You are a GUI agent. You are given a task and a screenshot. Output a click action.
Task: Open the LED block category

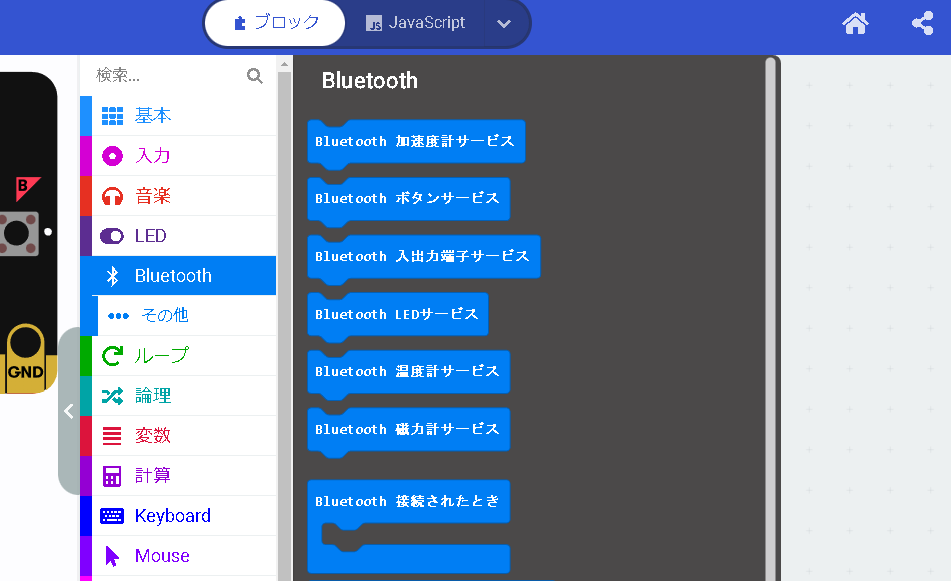[x=178, y=236]
